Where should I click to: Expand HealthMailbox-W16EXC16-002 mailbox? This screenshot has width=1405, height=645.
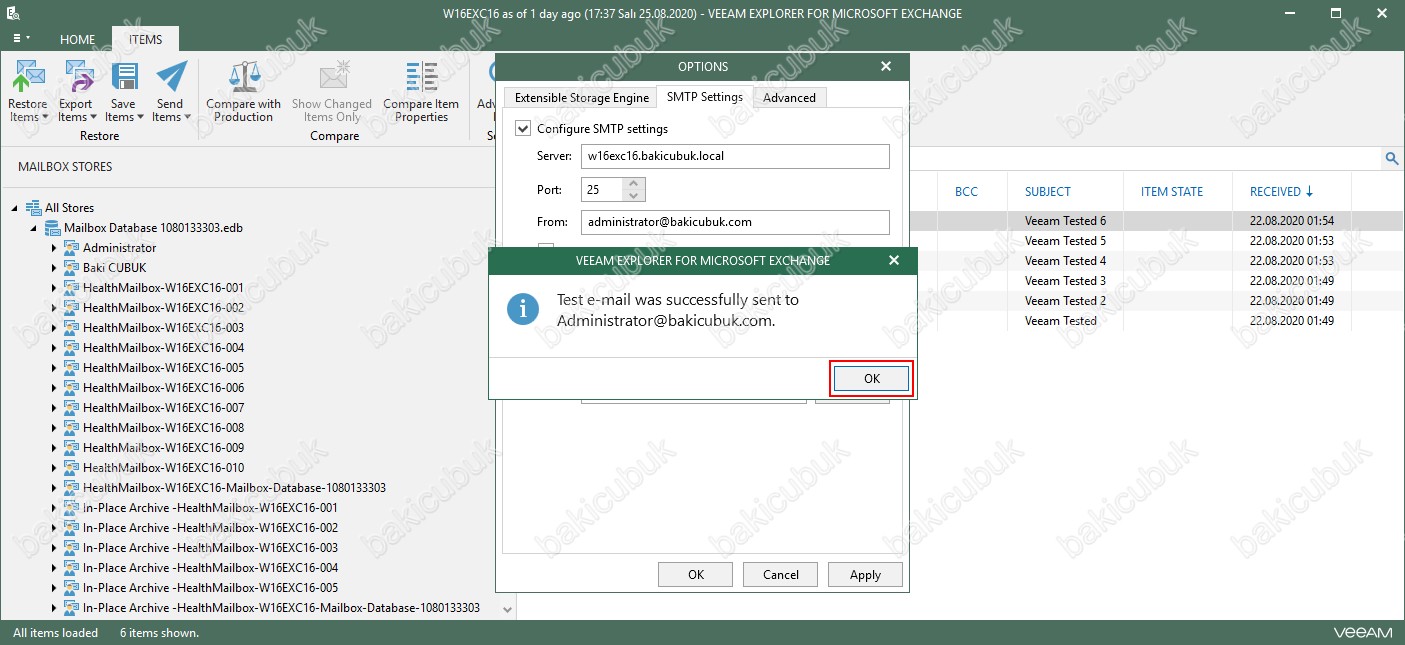pyautogui.click(x=54, y=308)
